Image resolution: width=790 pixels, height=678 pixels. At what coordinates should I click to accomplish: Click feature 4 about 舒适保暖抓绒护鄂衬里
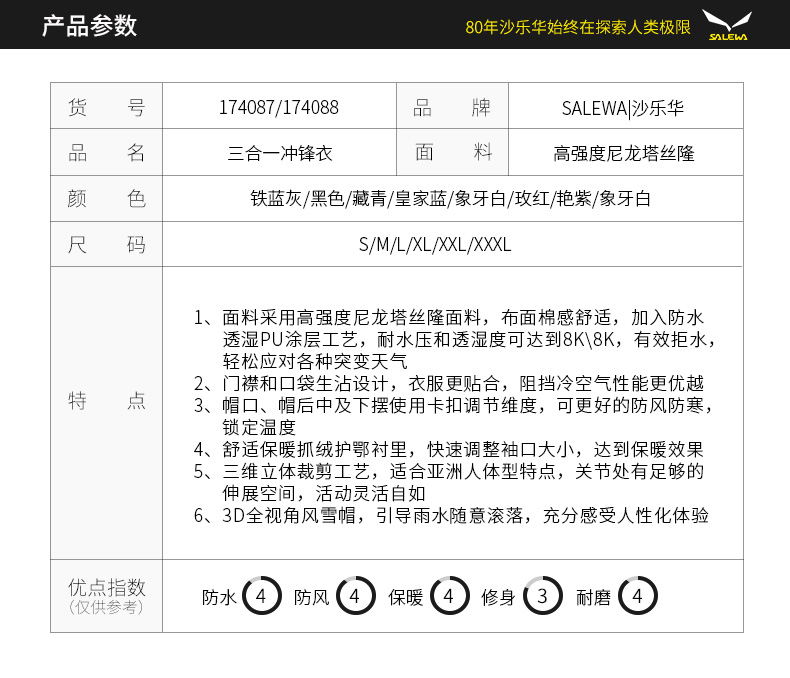pyautogui.click(x=448, y=449)
